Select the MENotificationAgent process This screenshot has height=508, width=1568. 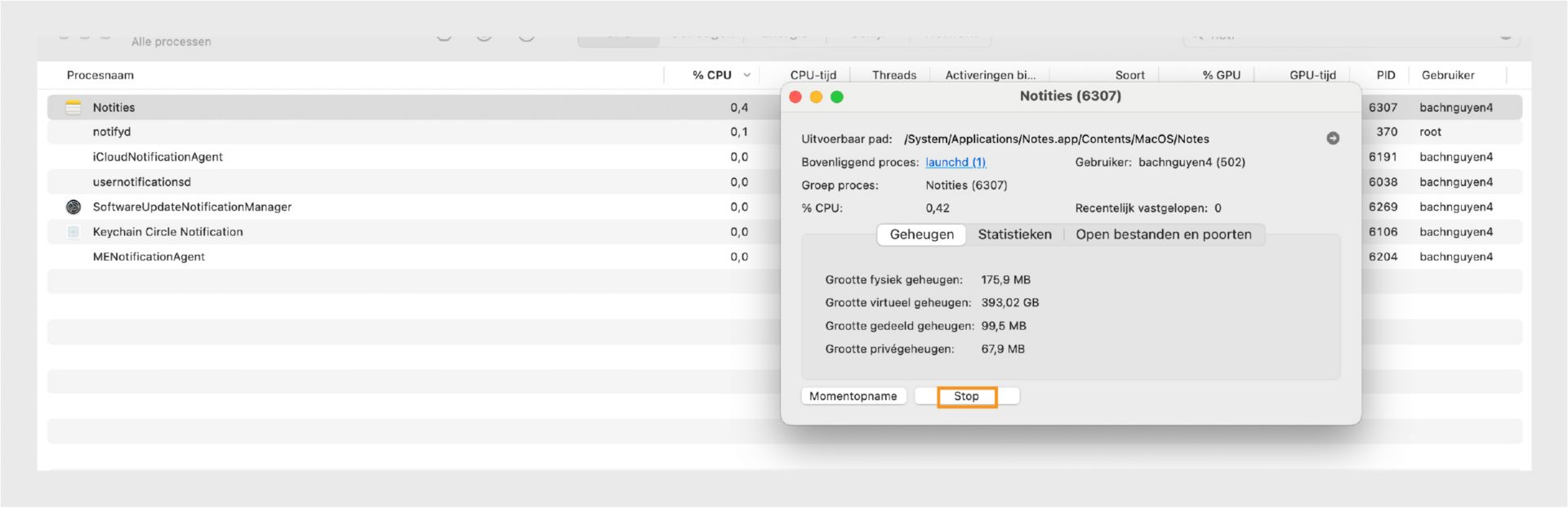(x=784, y=256)
